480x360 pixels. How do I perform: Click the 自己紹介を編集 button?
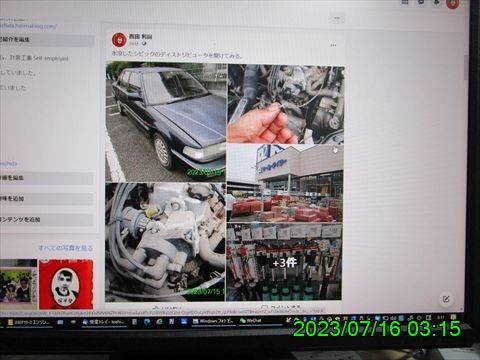pos(47,40)
